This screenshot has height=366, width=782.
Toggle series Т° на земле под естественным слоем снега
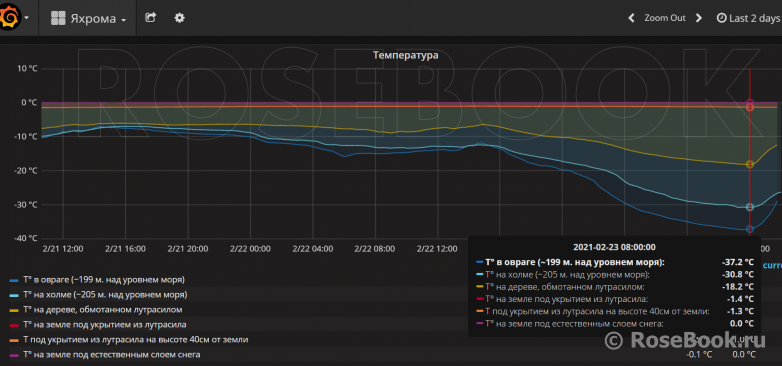tap(111, 355)
